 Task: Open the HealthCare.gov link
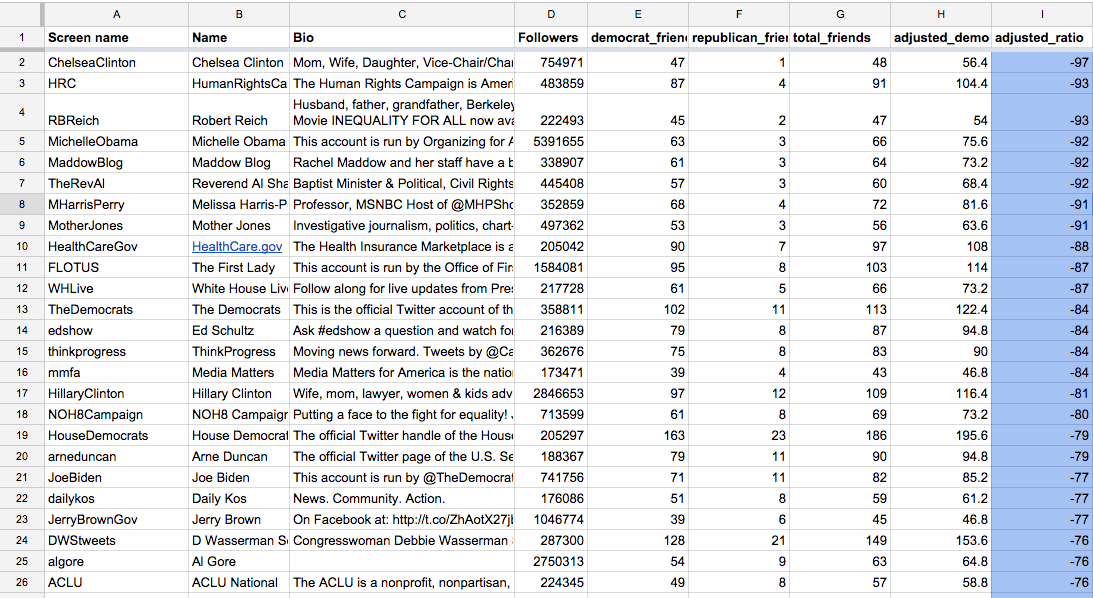(237, 247)
